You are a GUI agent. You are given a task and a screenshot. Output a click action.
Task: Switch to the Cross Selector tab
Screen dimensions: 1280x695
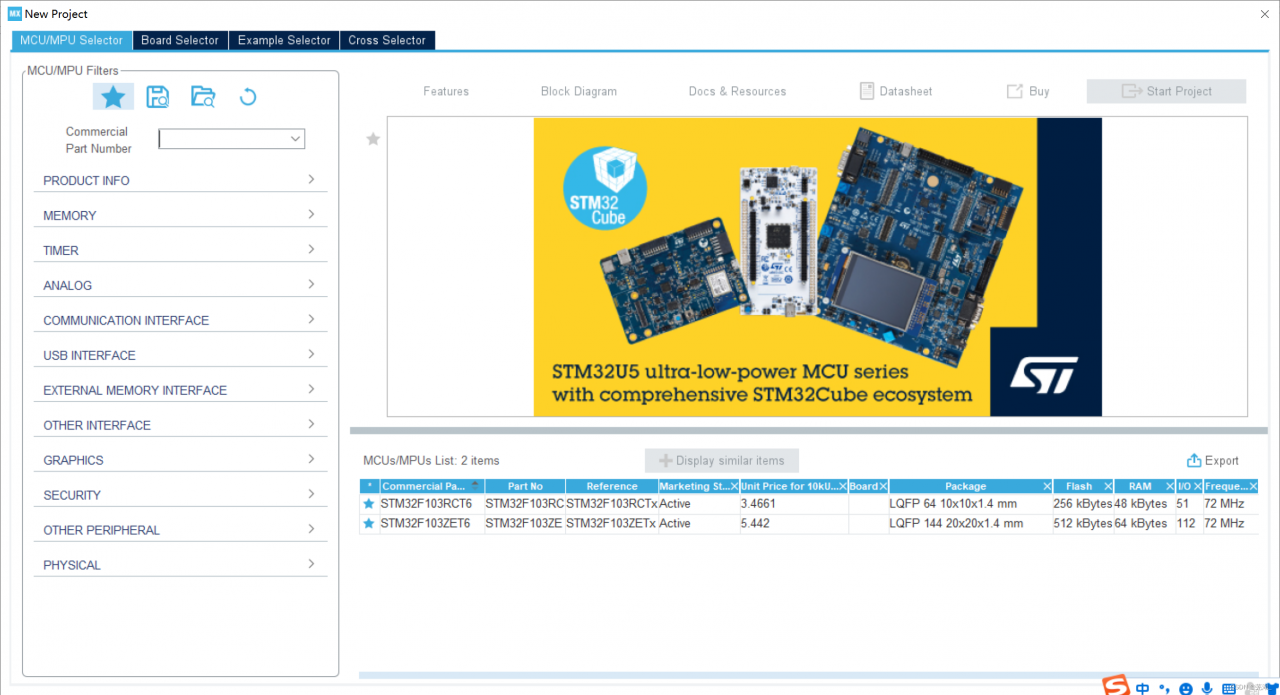[x=387, y=40]
